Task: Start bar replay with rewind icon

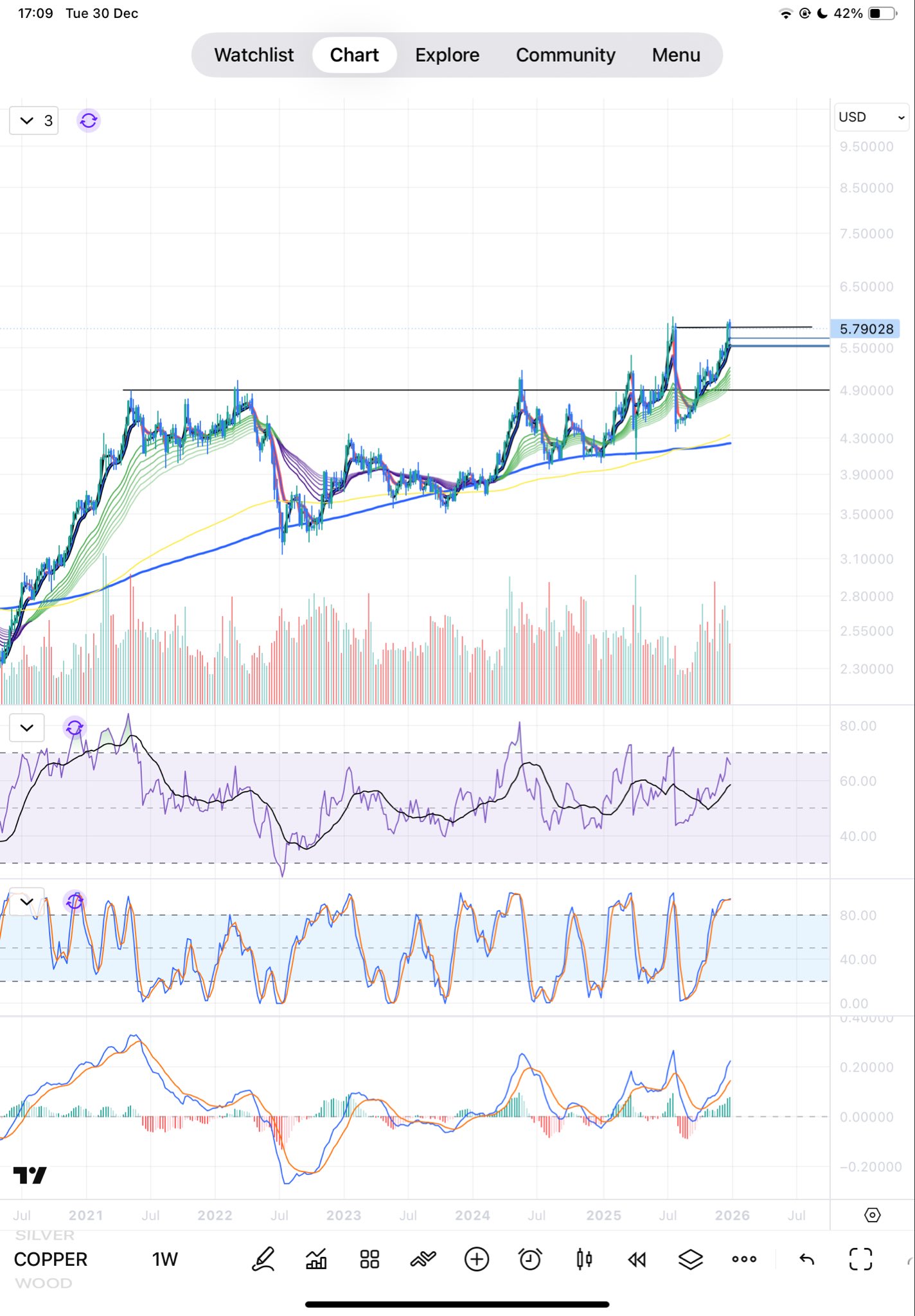Action: click(637, 1259)
